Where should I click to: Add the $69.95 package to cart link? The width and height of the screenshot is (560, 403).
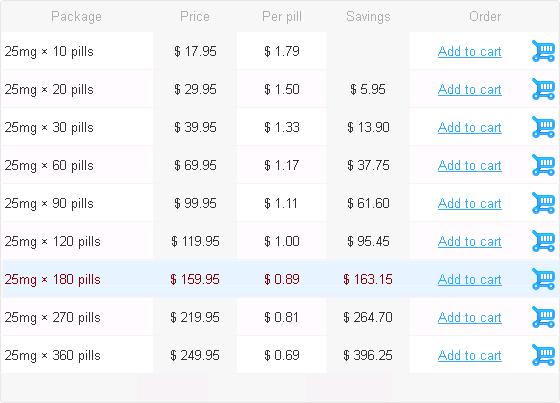[470, 165]
